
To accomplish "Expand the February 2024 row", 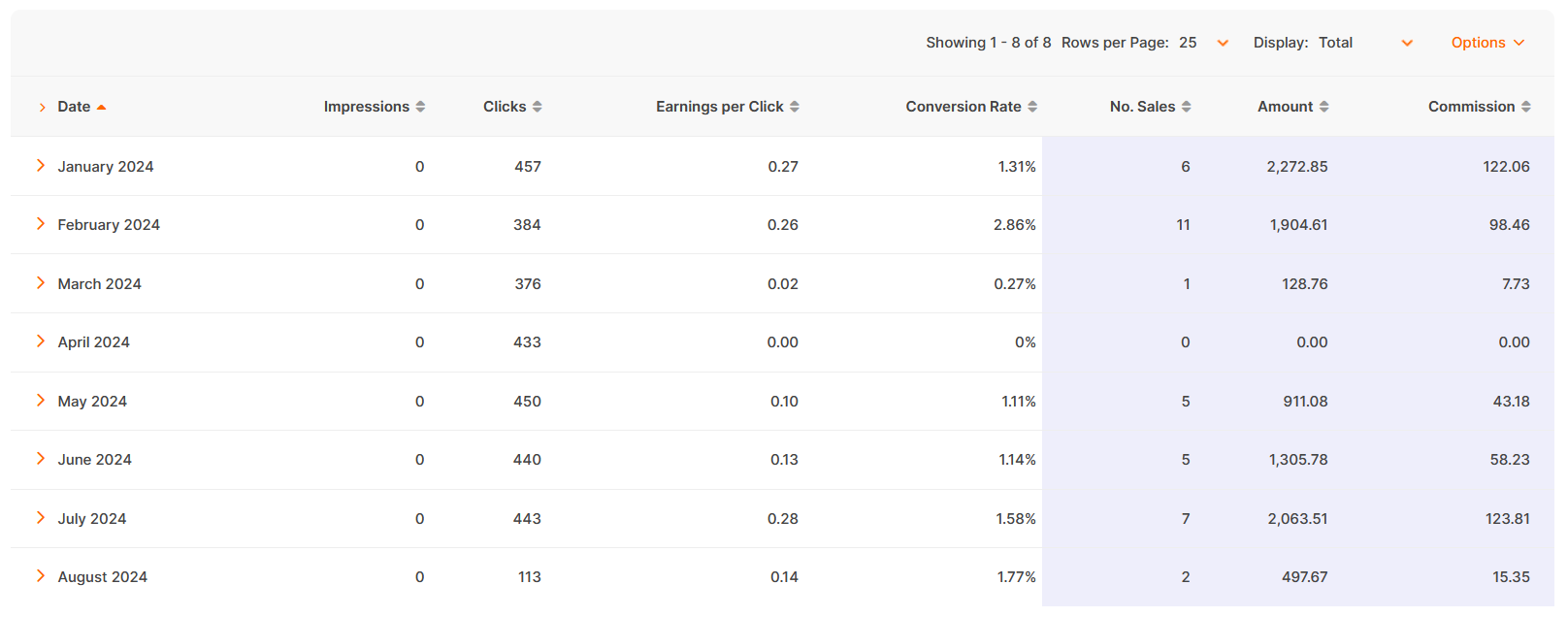I will pos(41,224).
